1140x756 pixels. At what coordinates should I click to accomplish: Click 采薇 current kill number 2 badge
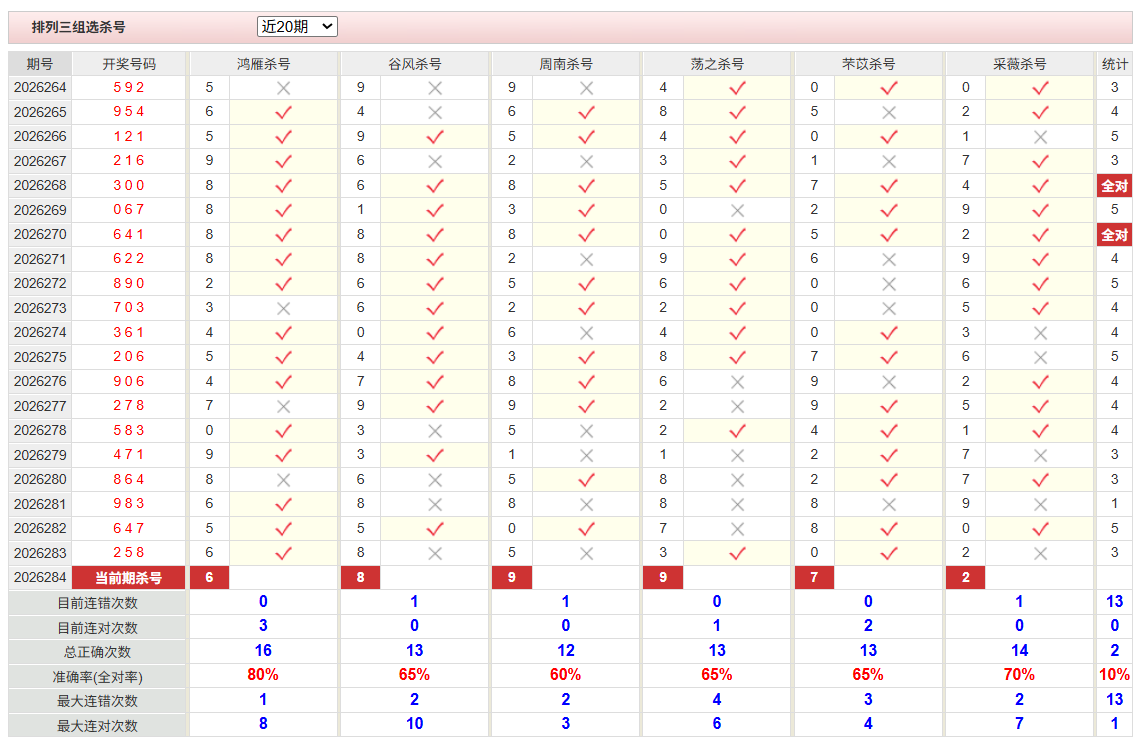pyautogui.click(x=966, y=577)
